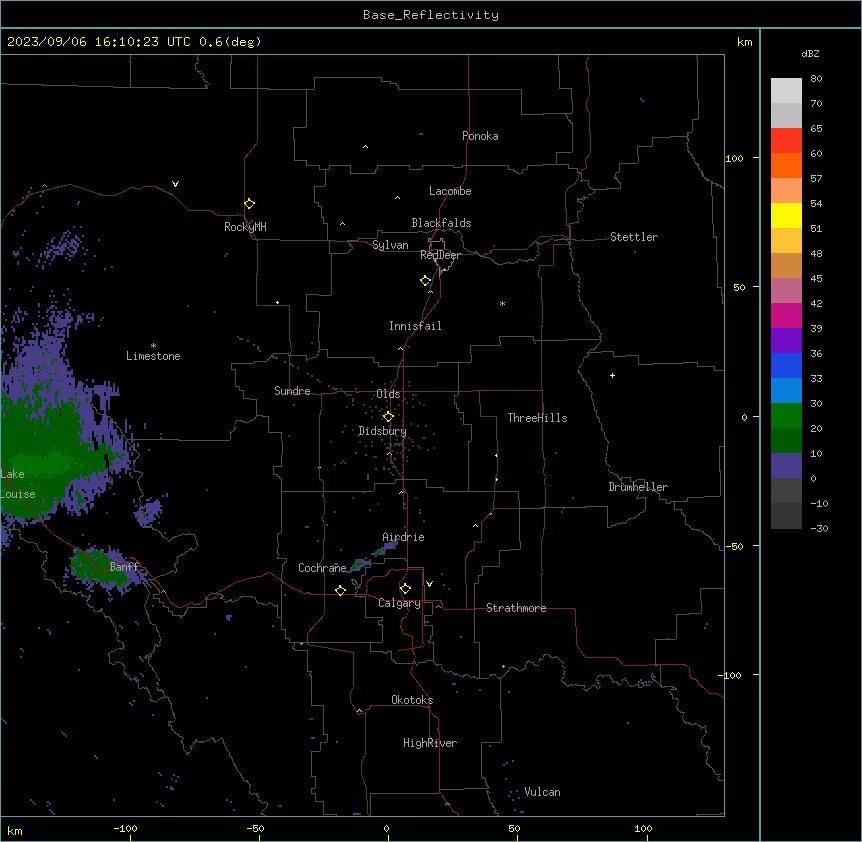This screenshot has height=842, width=862.
Task: Click the green 30 dBZ legend swatch
Action: tap(786, 416)
